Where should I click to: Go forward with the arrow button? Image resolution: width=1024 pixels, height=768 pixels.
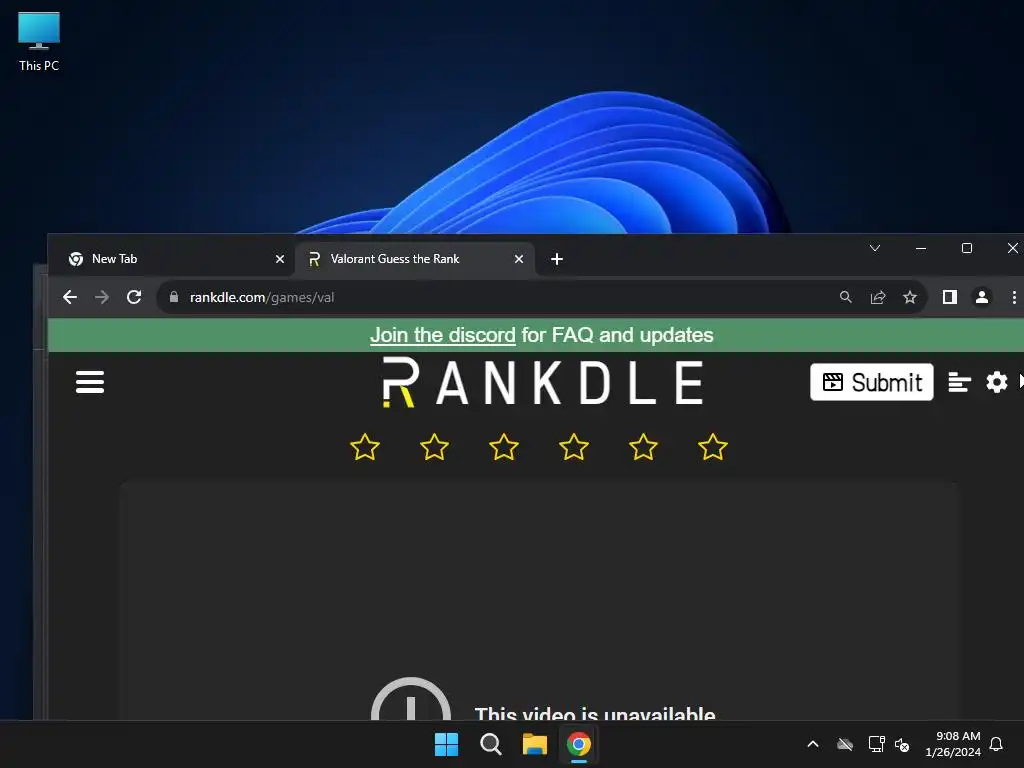point(102,297)
